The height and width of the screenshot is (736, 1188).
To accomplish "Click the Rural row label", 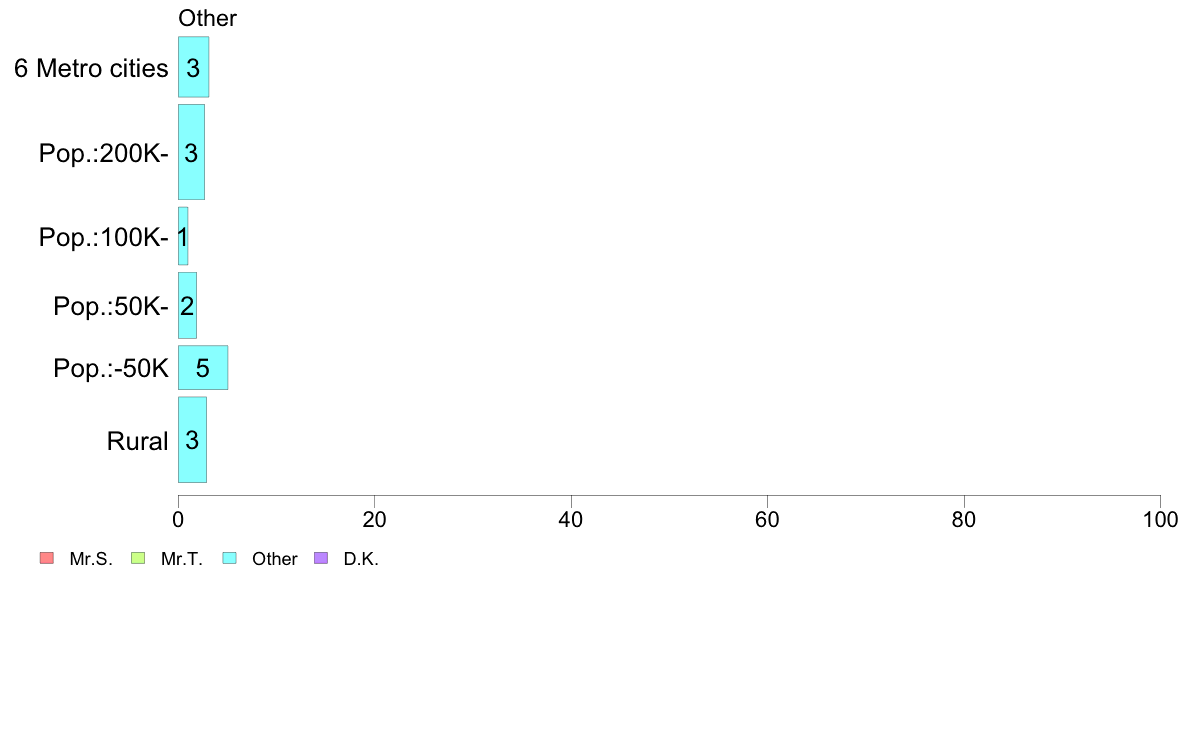I will pos(137,441).
